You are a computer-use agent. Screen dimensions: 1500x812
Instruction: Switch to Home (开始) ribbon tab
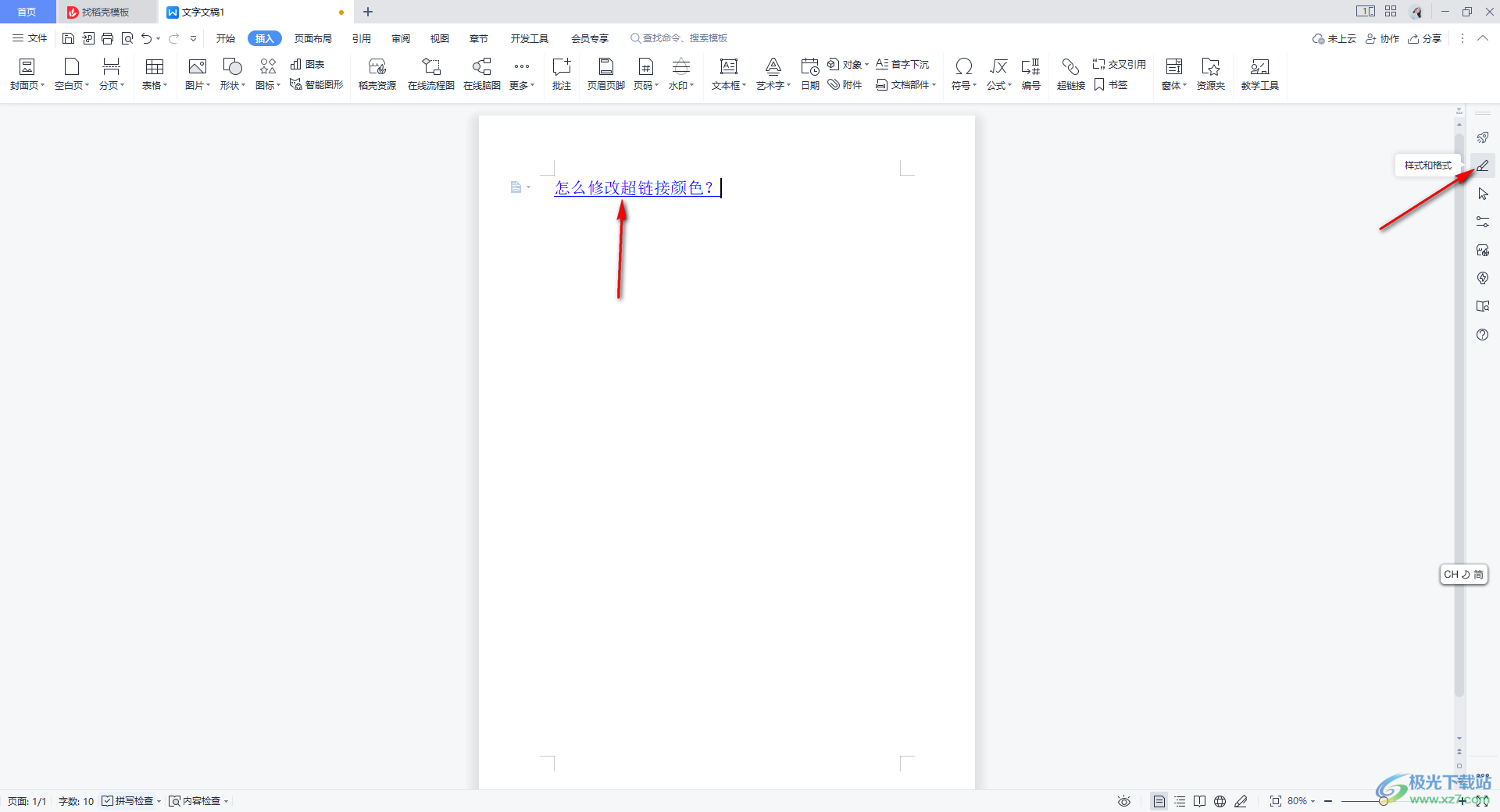pos(226,38)
